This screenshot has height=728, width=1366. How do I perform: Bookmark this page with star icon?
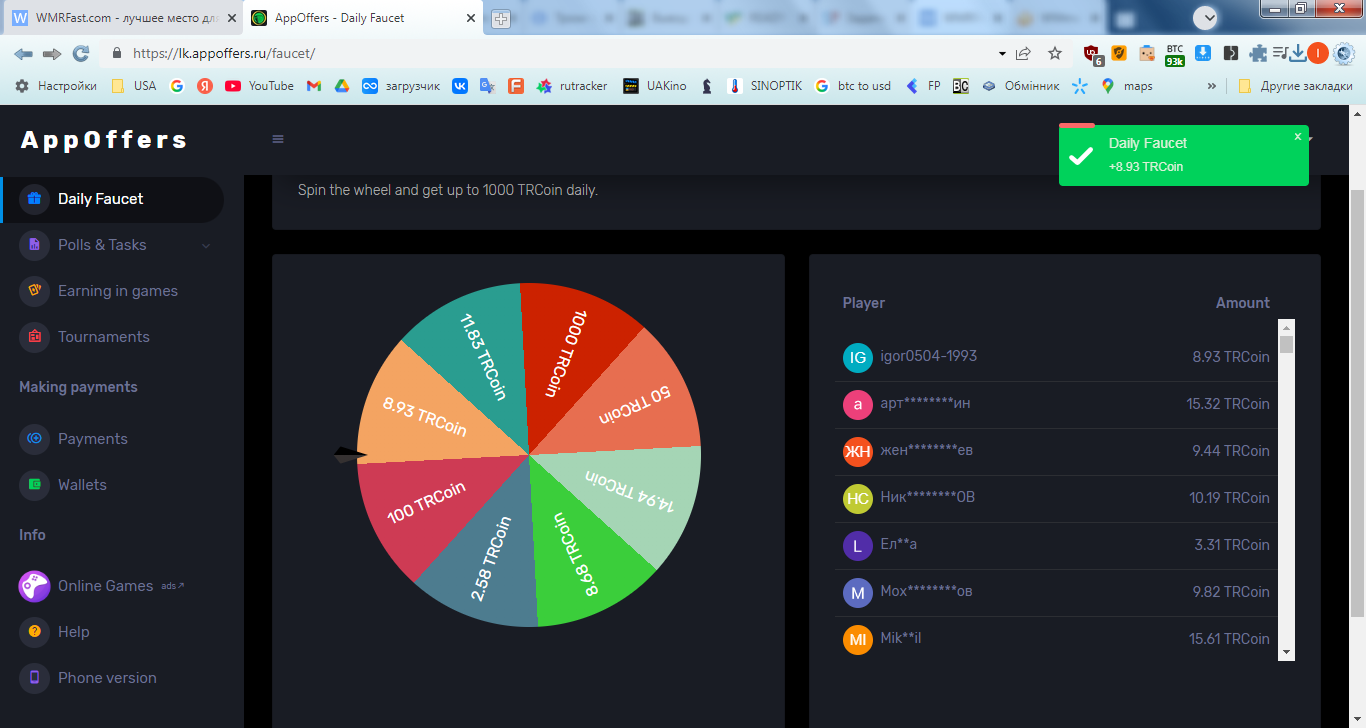pos(1055,53)
